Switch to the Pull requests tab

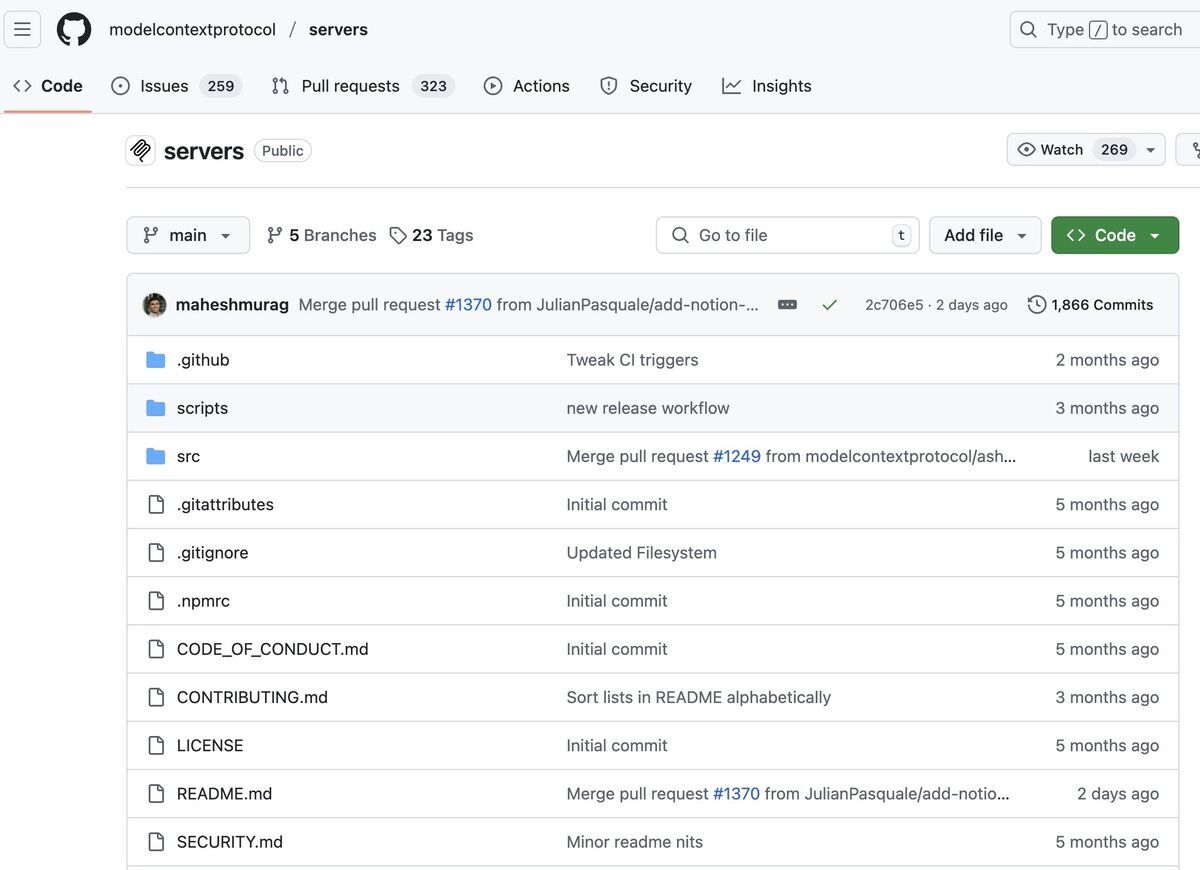[363, 86]
